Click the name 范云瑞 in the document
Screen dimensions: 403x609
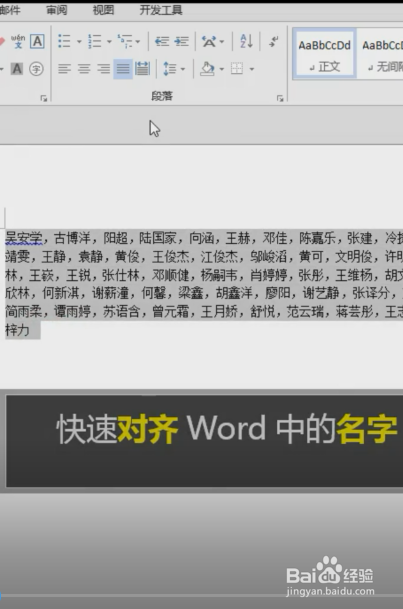click(x=305, y=311)
